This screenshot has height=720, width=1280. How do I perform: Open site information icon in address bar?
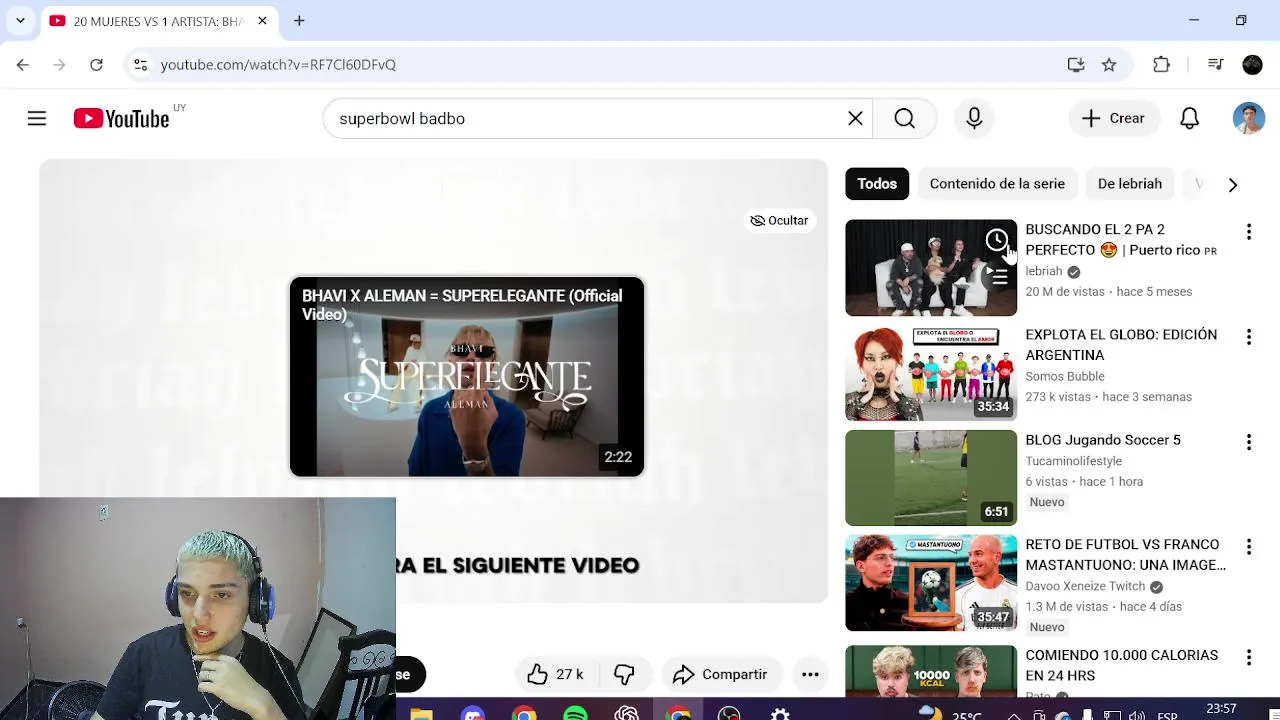point(140,65)
